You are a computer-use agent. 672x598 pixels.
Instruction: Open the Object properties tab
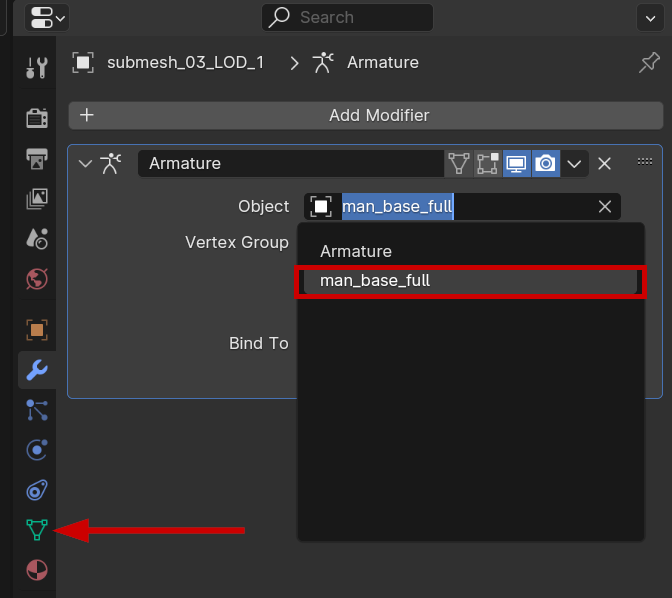(x=37, y=329)
